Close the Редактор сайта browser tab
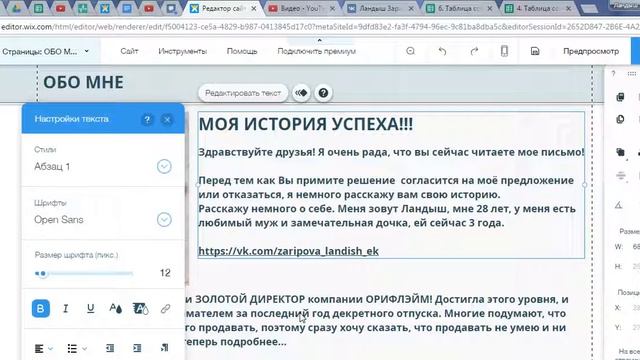 coord(254,8)
